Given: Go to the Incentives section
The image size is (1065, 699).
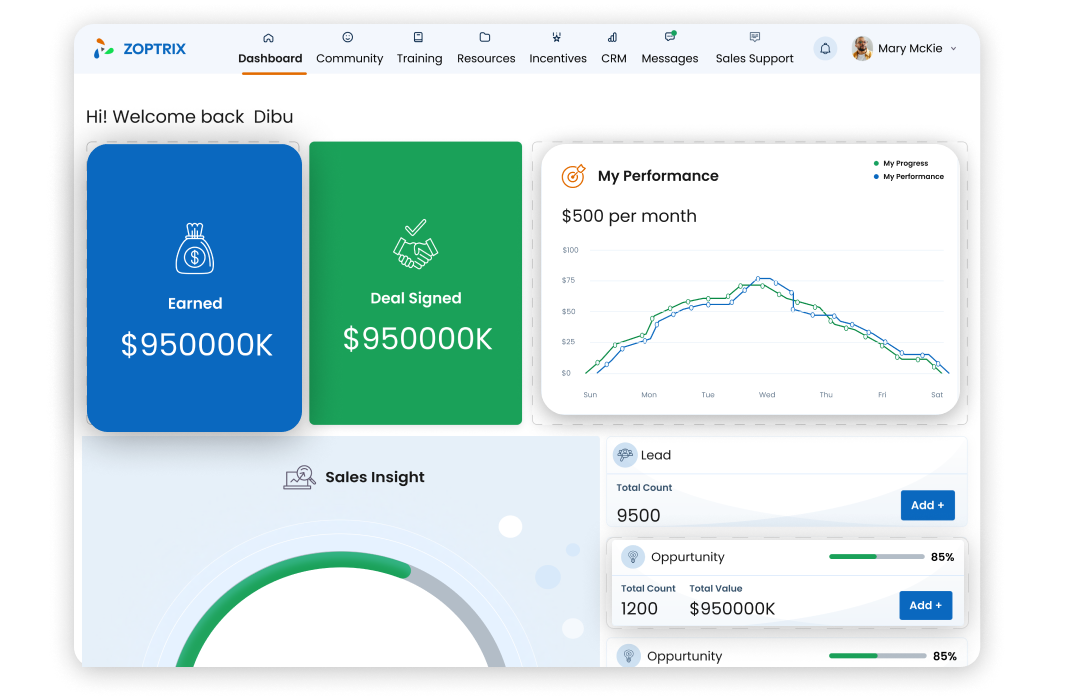Looking at the screenshot, I should tap(558, 49).
